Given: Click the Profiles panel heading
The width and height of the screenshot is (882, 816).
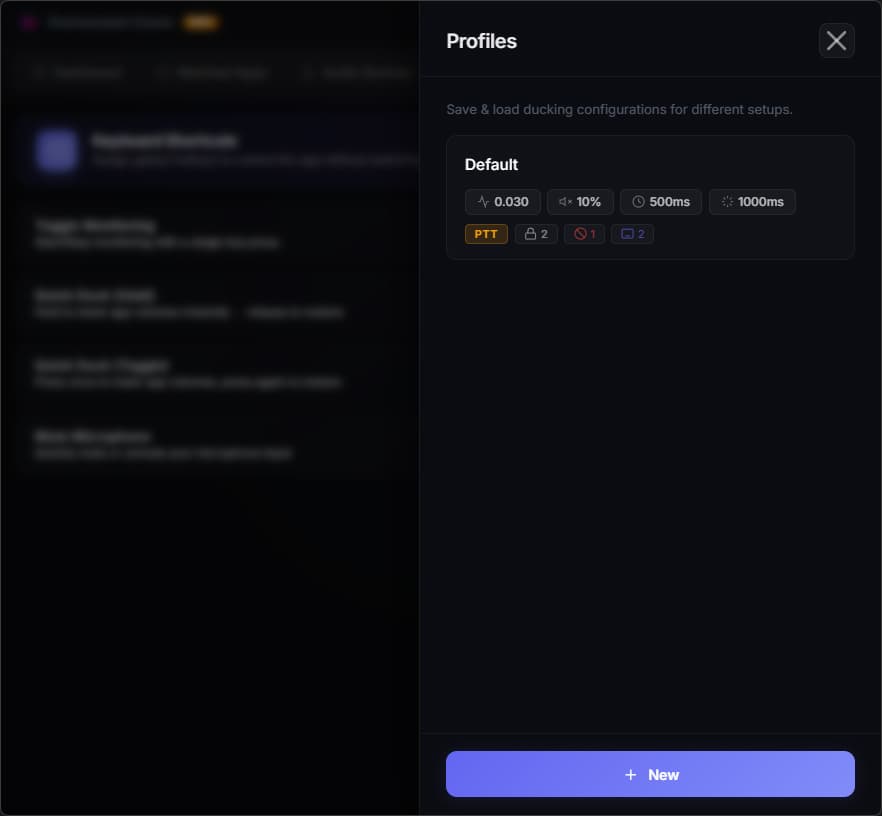Looking at the screenshot, I should 482,41.
